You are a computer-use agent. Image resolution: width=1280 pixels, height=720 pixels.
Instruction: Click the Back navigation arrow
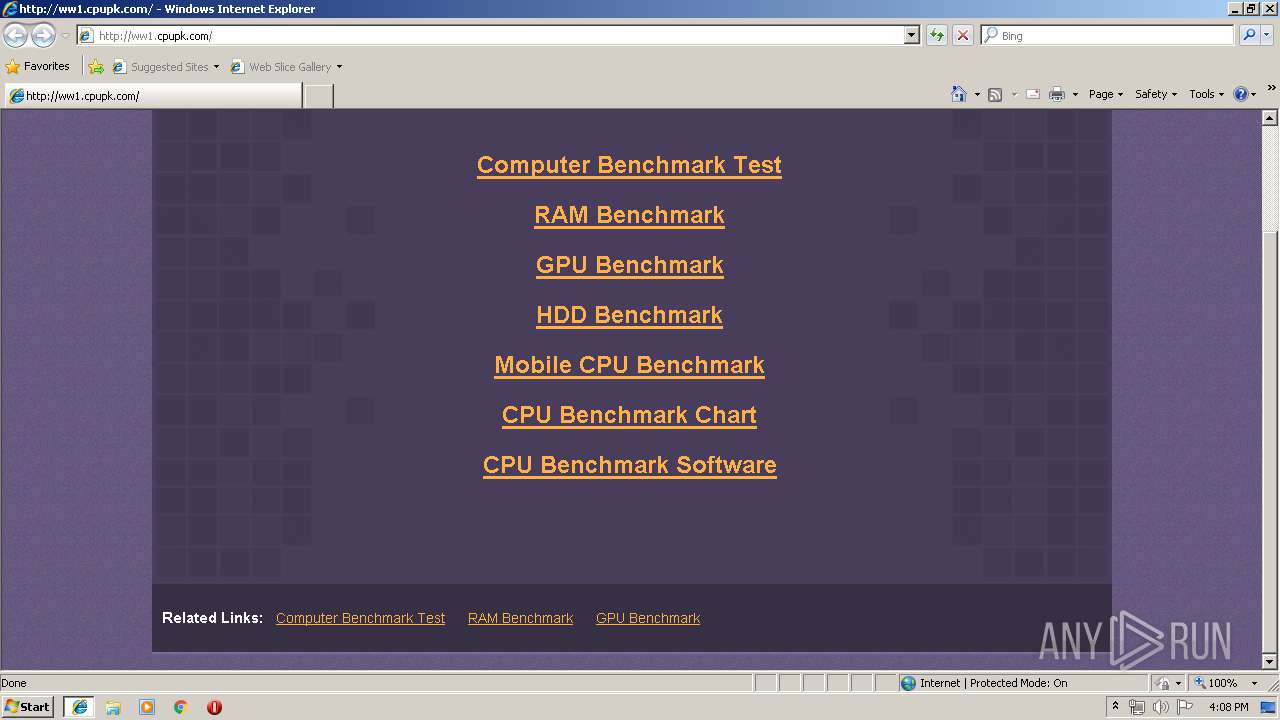[x=15, y=36]
